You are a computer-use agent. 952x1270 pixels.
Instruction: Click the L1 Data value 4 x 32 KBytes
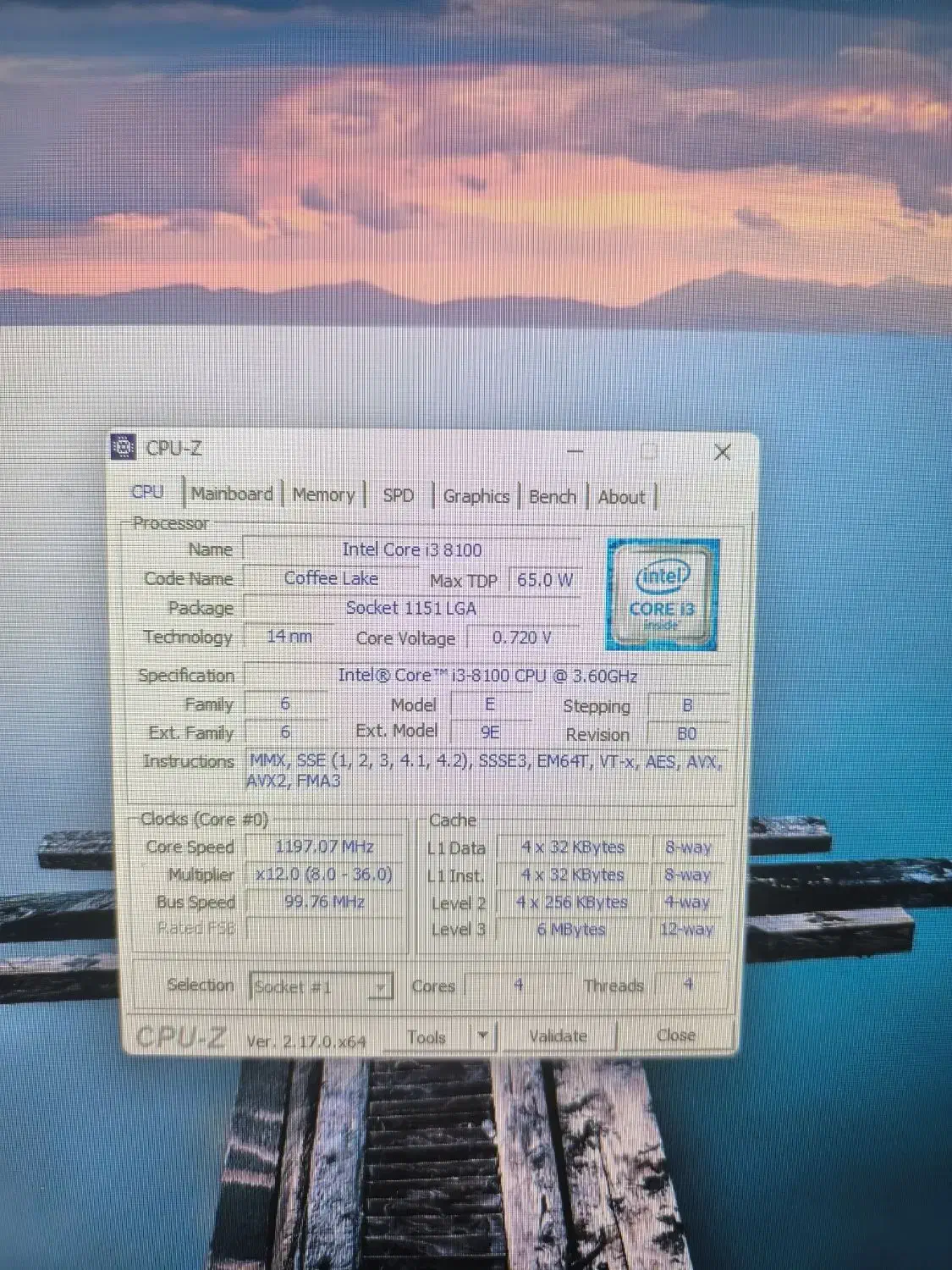572,848
